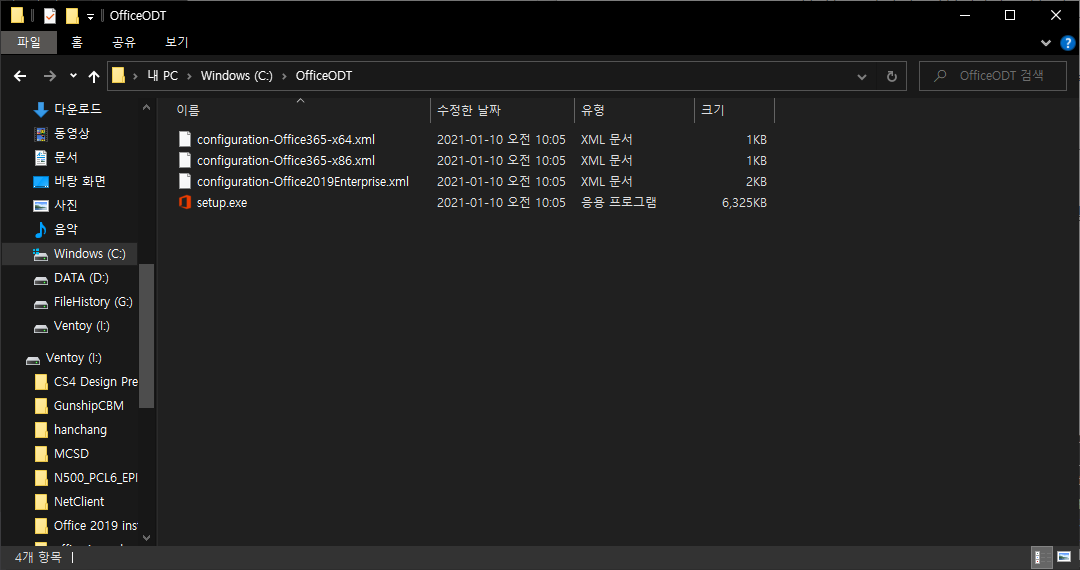Image resolution: width=1080 pixels, height=570 pixels.
Task: Click the FileHistory (G:) drive icon
Action: click(x=41, y=303)
